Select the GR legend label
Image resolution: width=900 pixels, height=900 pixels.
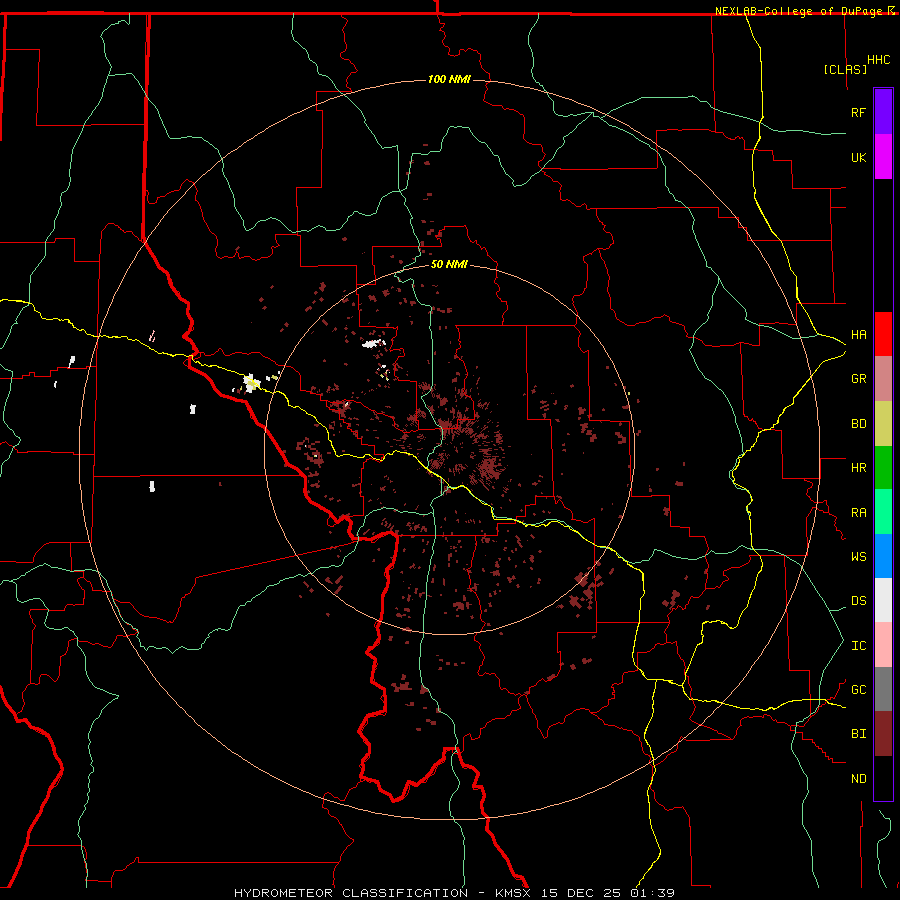(858, 379)
